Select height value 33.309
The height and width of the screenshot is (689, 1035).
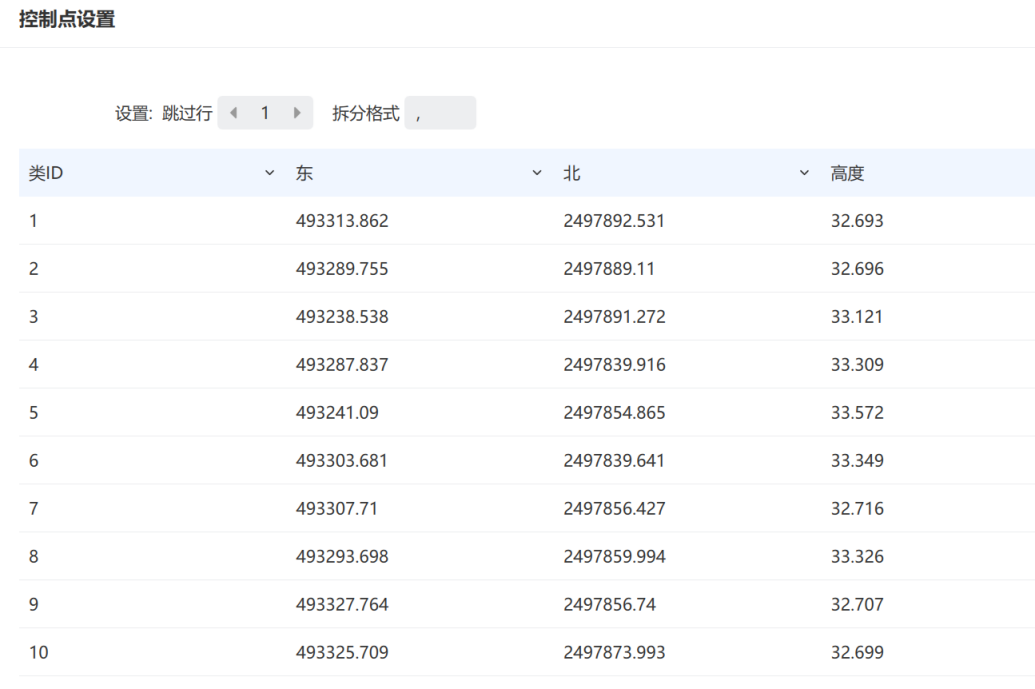pos(857,365)
